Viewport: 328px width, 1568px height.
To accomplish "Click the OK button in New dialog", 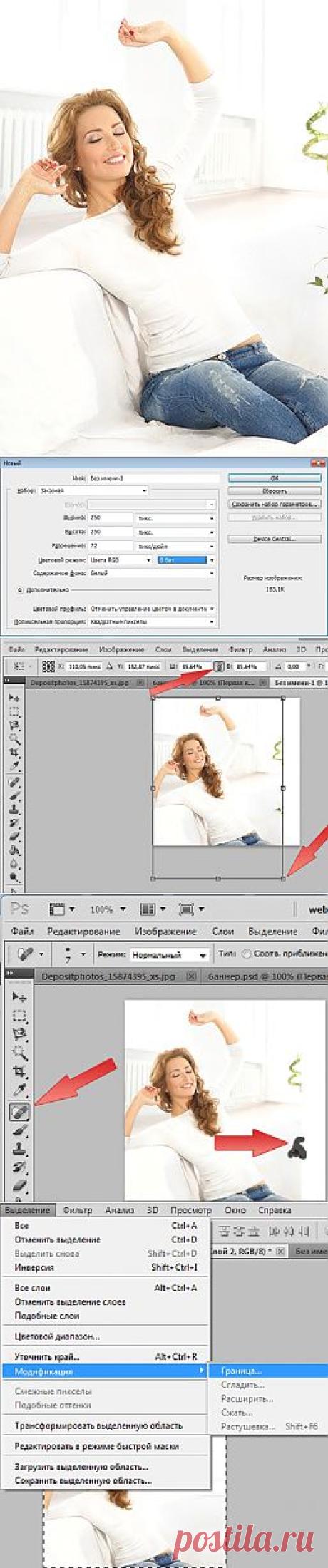I will coord(275,478).
